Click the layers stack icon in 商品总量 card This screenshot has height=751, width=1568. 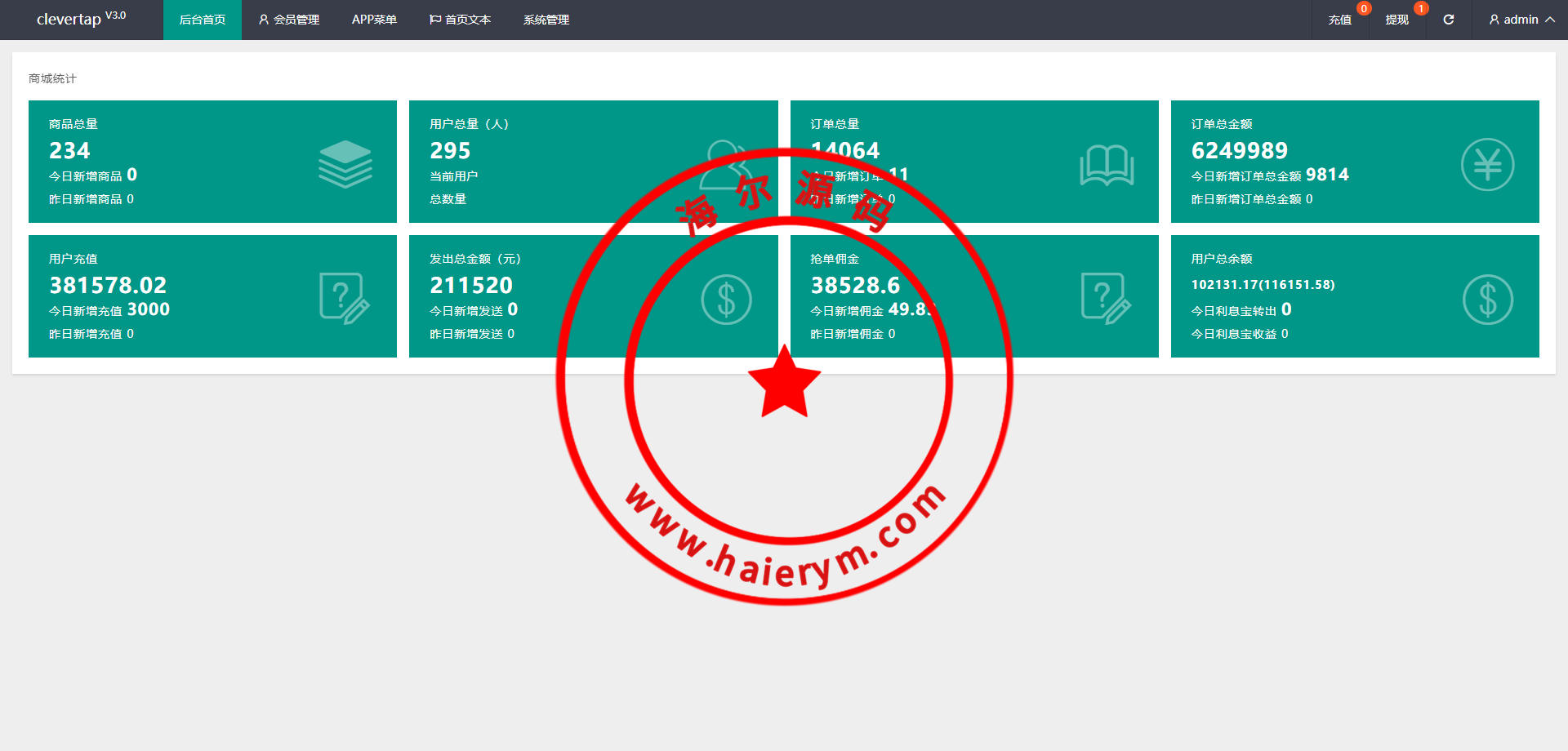(x=345, y=164)
